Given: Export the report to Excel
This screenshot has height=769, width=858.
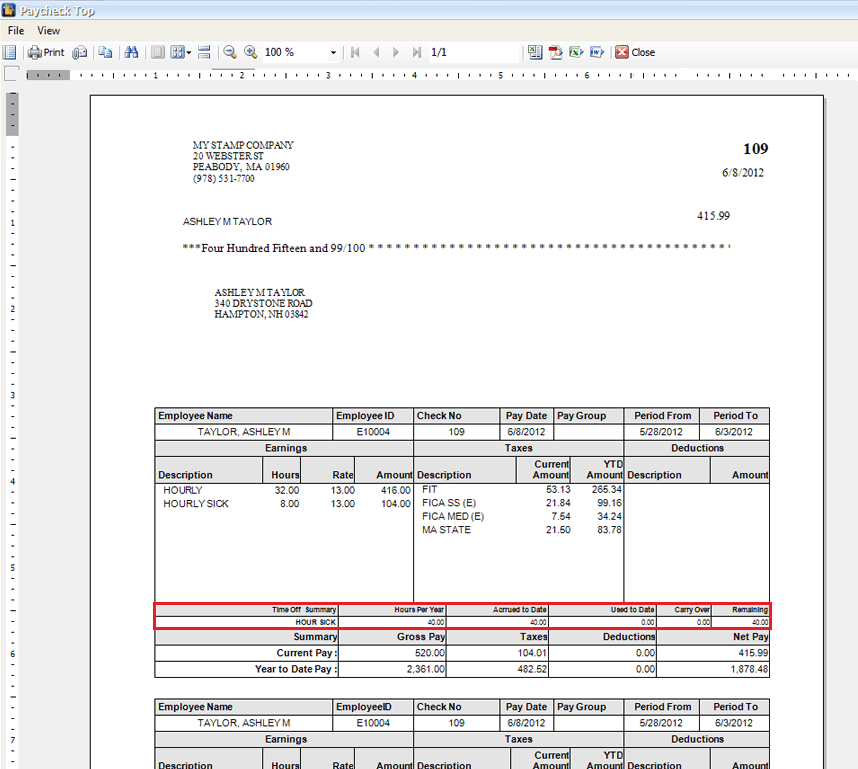Looking at the screenshot, I should (x=577, y=52).
